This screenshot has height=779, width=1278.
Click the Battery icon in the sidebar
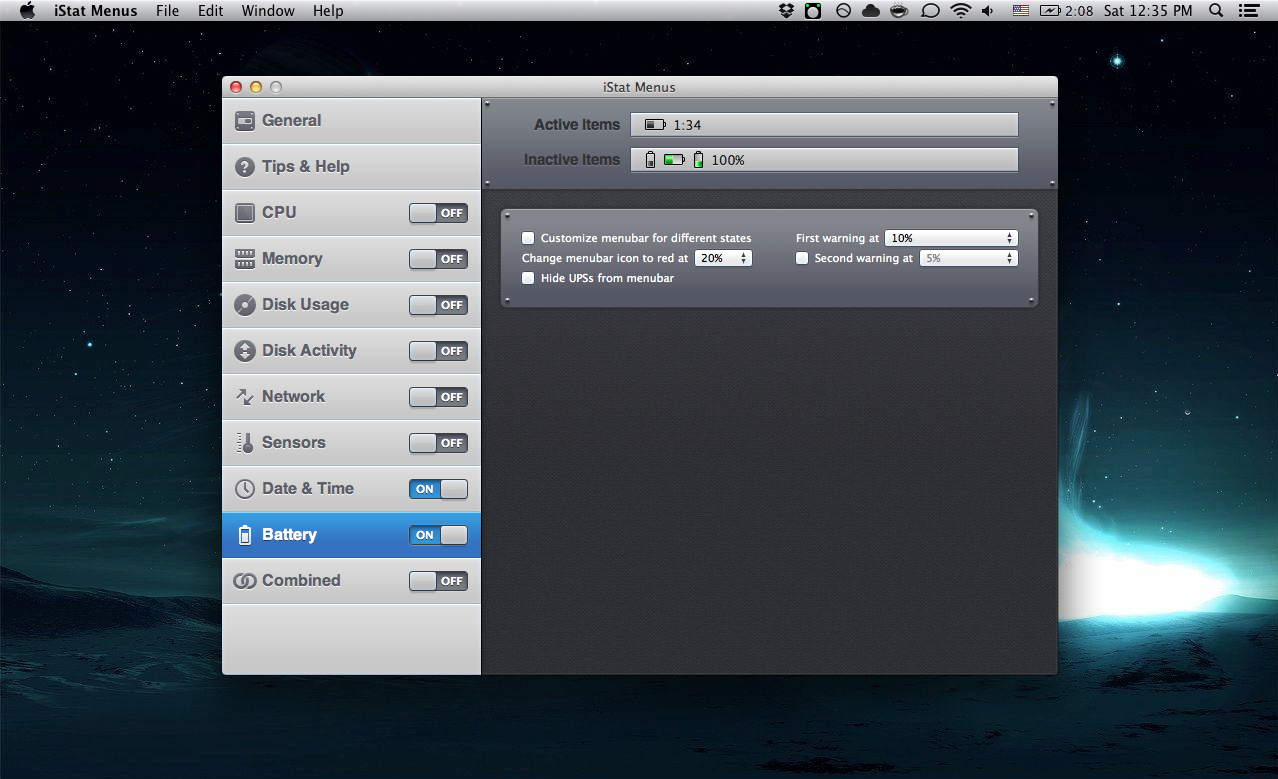[x=245, y=535]
